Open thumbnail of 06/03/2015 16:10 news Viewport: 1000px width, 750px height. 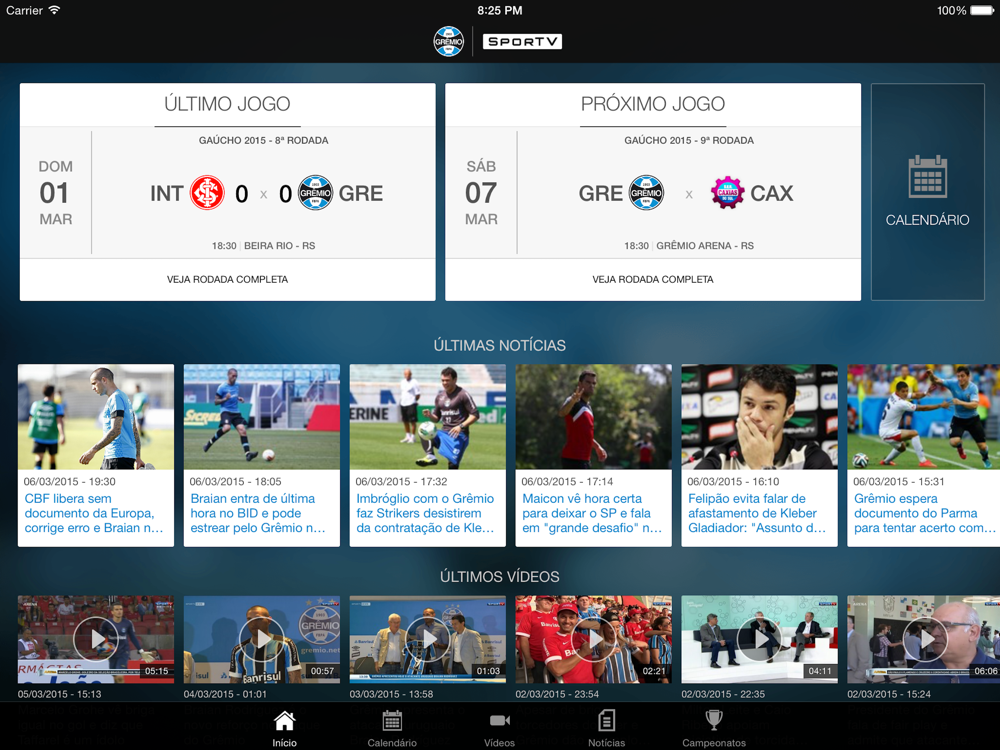click(x=759, y=417)
